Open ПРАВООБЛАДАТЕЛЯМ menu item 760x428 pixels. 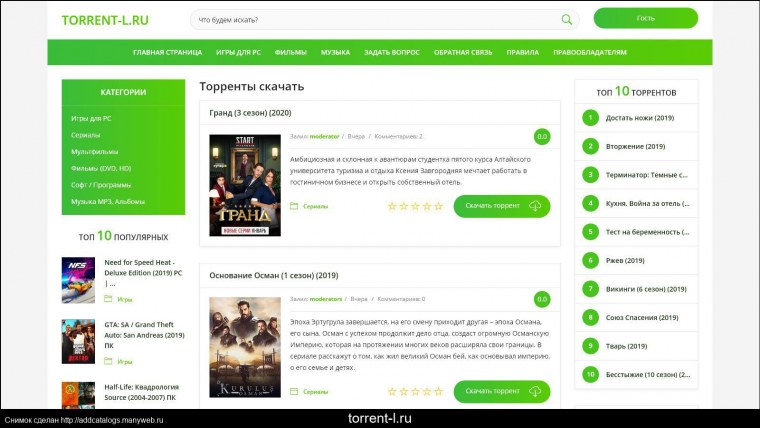(590, 52)
